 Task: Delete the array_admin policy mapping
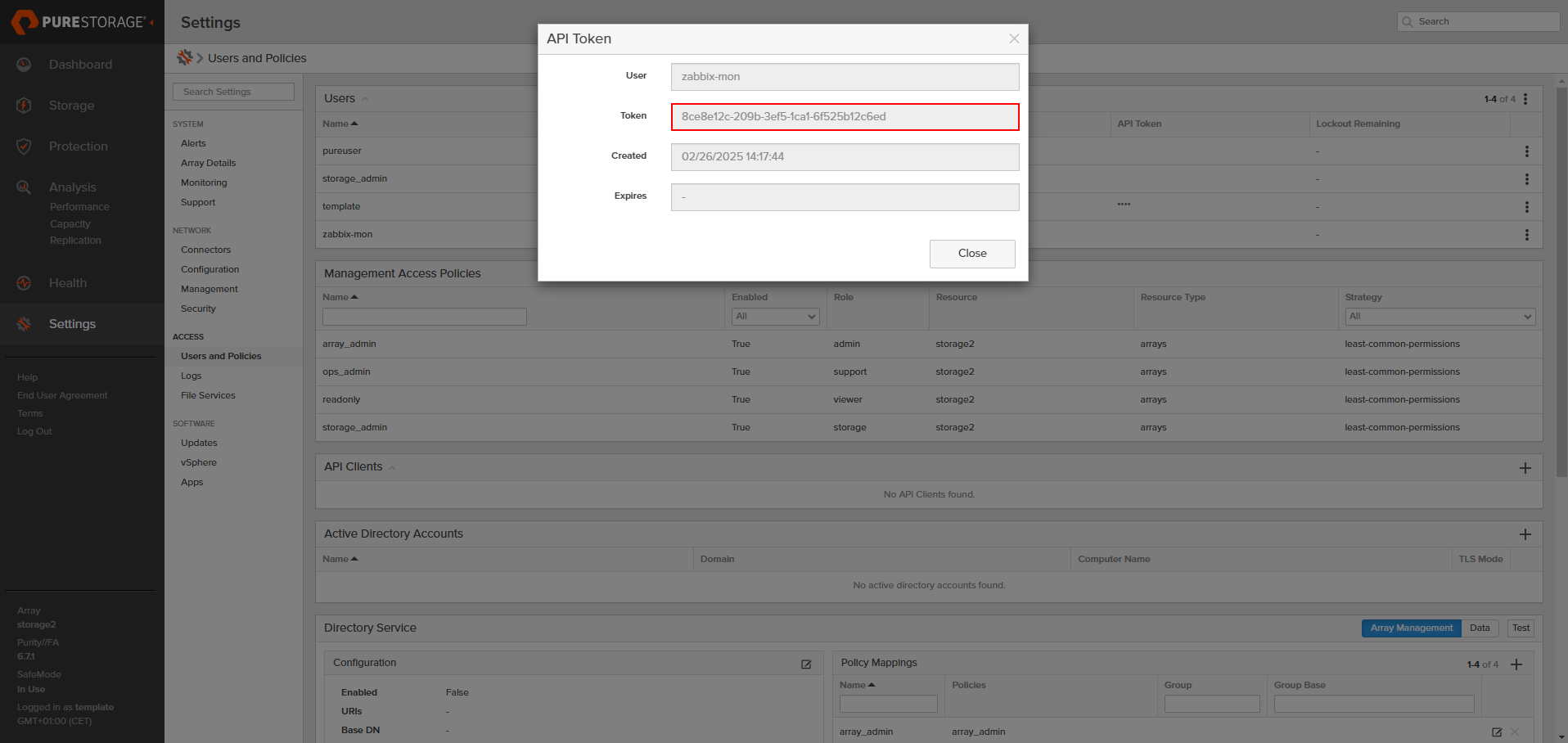pyautogui.click(x=1515, y=732)
